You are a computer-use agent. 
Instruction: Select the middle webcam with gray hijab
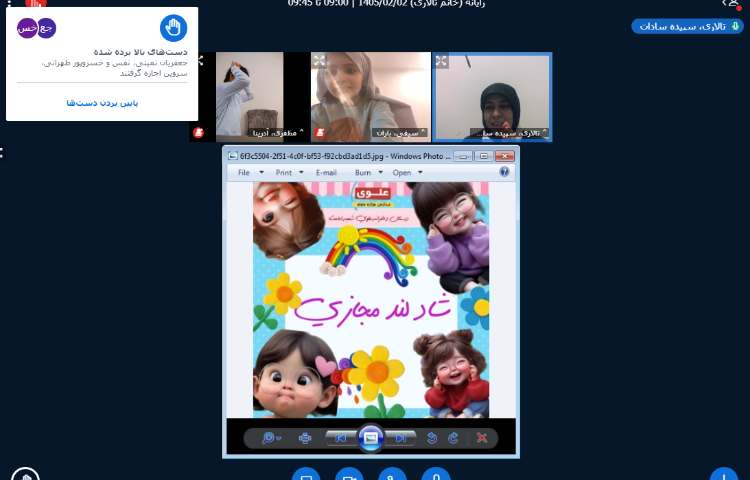pos(371,97)
